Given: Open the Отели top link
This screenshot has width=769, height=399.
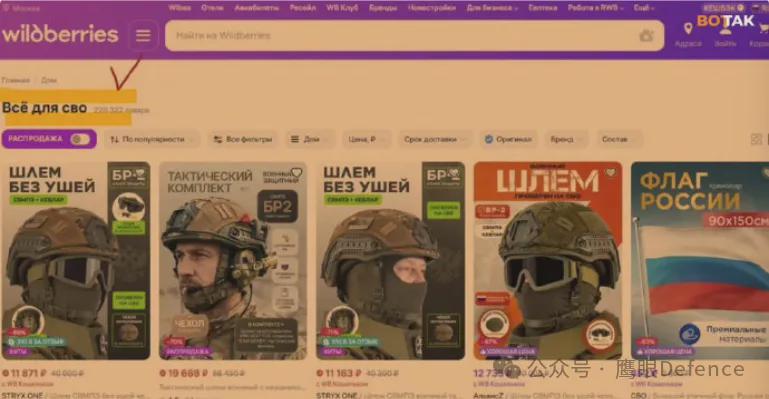Looking at the screenshot, I should pos(212,8).
